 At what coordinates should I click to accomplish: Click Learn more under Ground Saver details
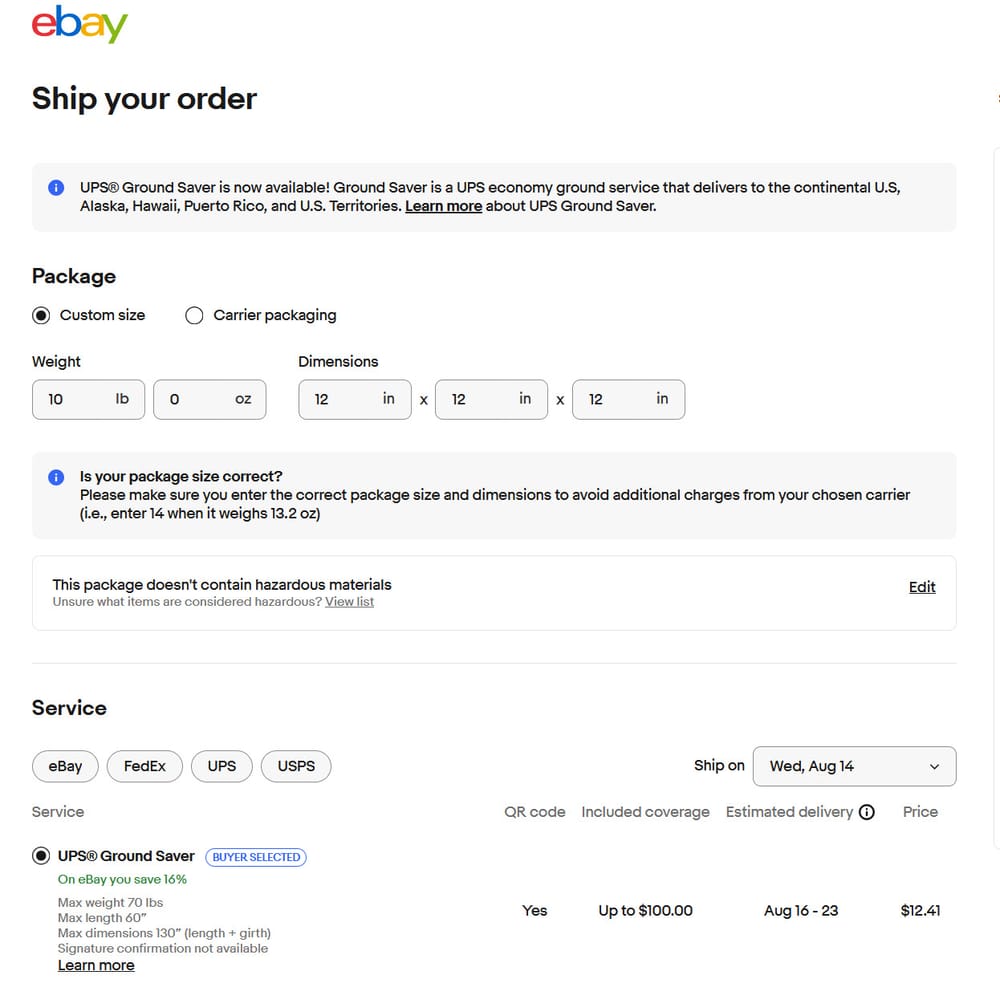coord(96,965)
